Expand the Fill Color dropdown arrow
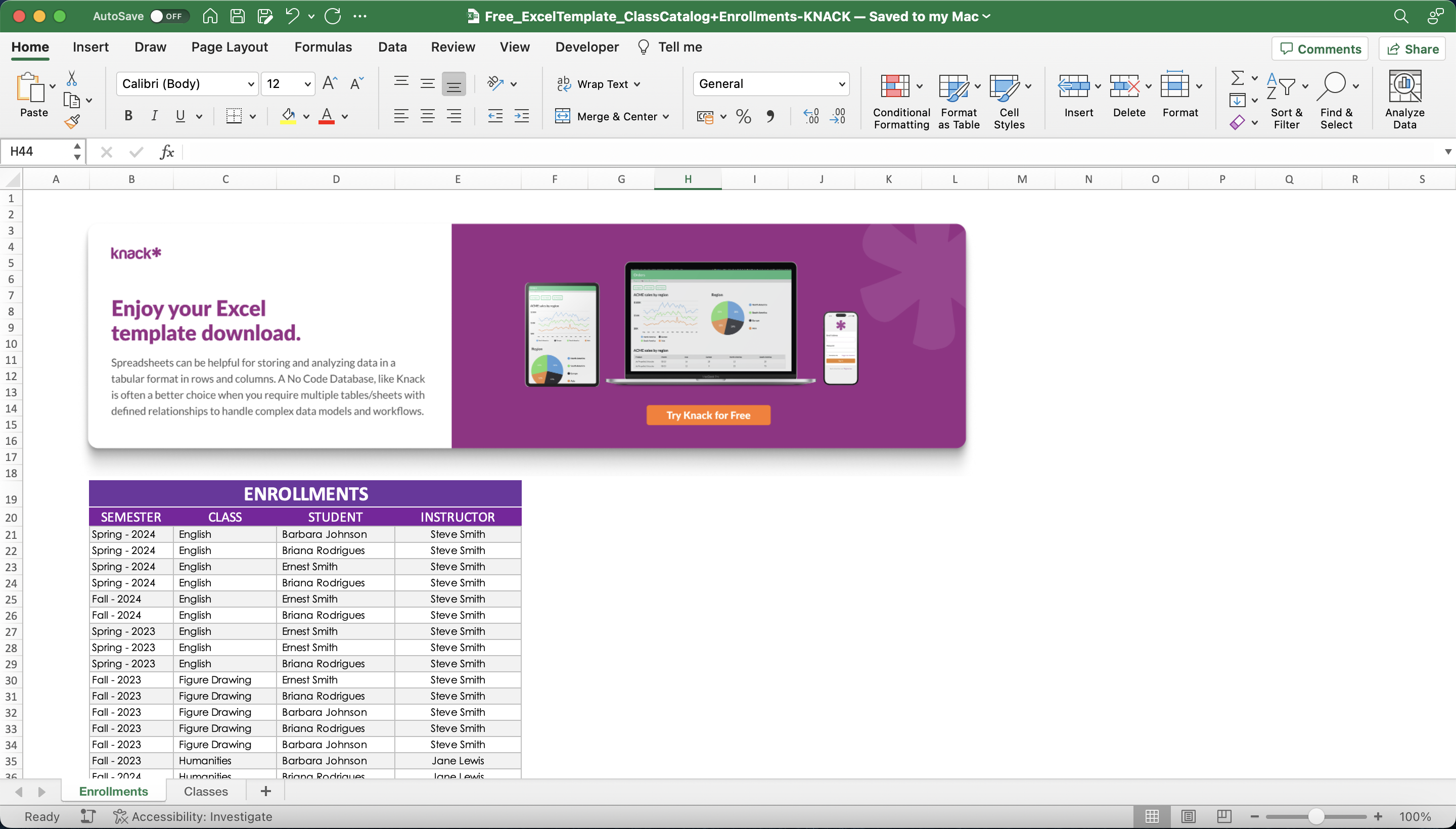Screen dimensions: 1456x829 [x=305, y=116]
